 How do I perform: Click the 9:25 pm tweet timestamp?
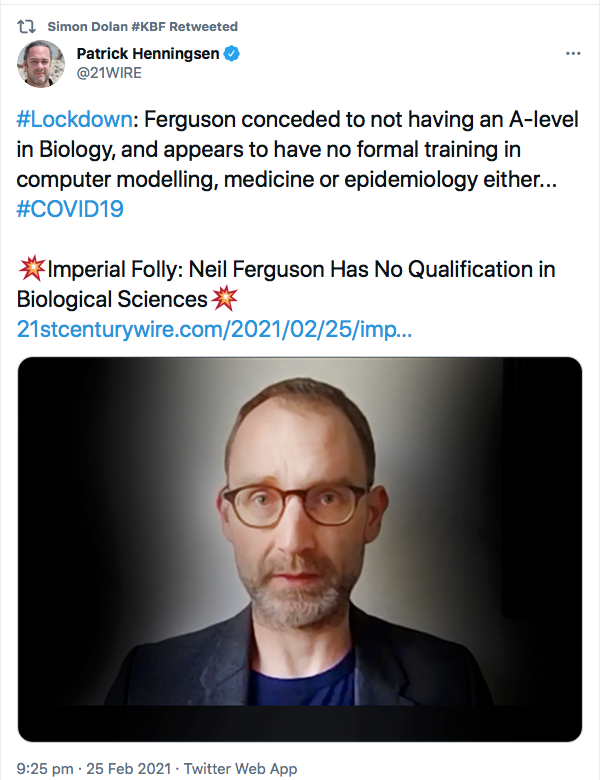tap(45, 769)
